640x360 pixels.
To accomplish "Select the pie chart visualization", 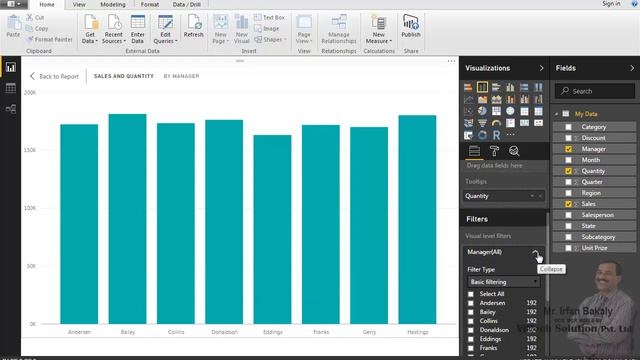I will pos(482,111).
